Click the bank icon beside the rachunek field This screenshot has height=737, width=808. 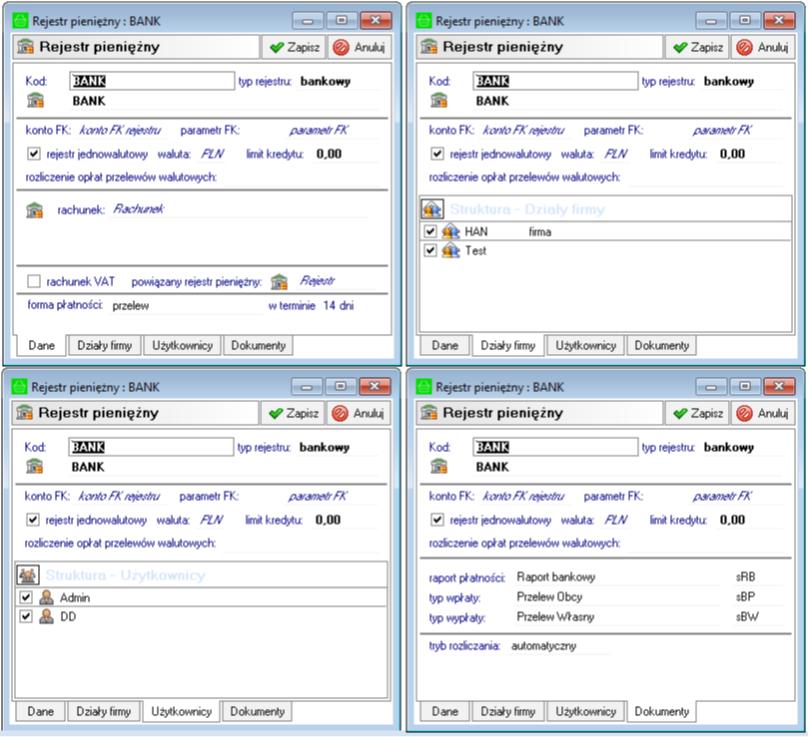point(35,210)
